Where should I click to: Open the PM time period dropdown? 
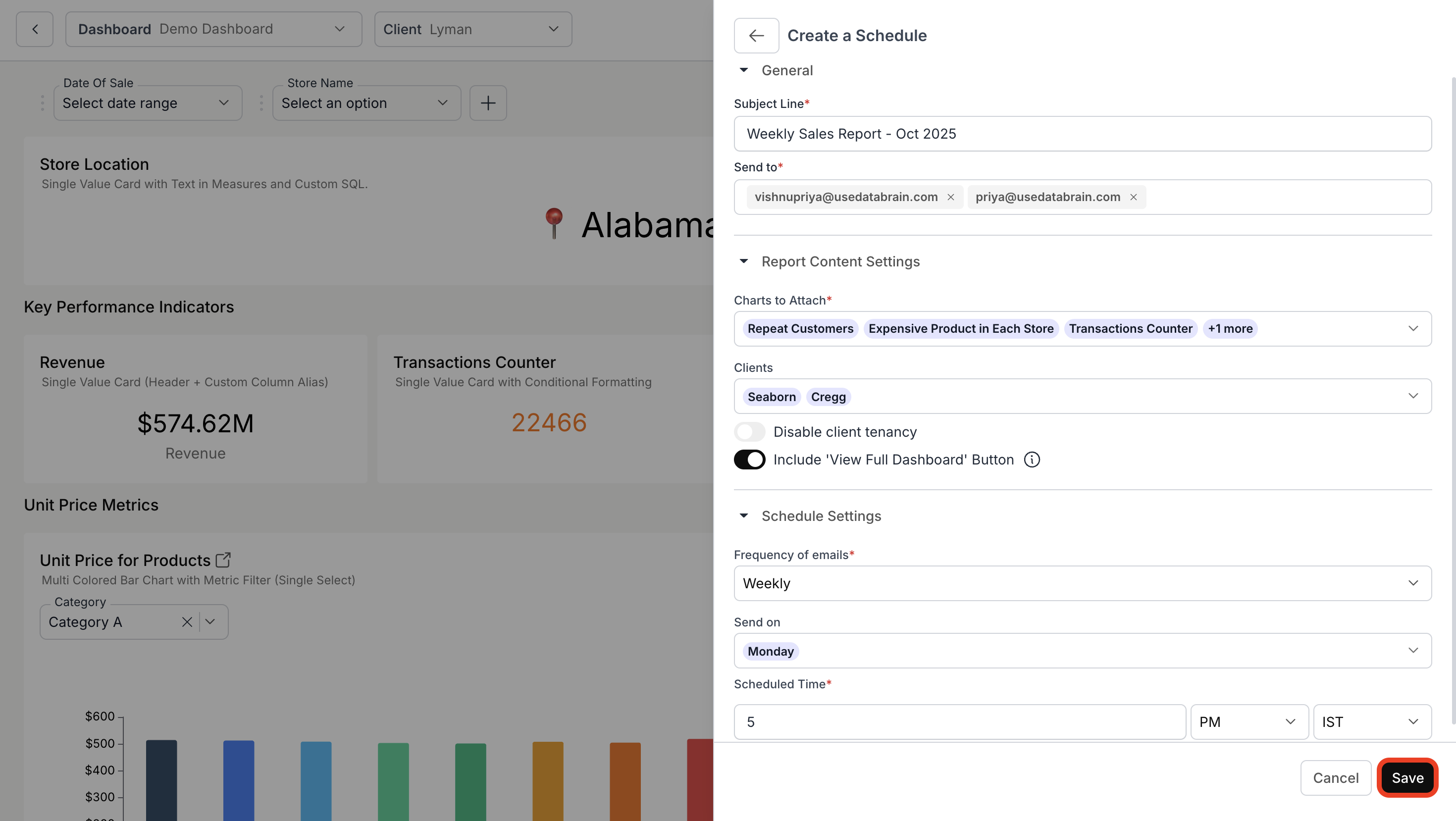point(1248,722)
